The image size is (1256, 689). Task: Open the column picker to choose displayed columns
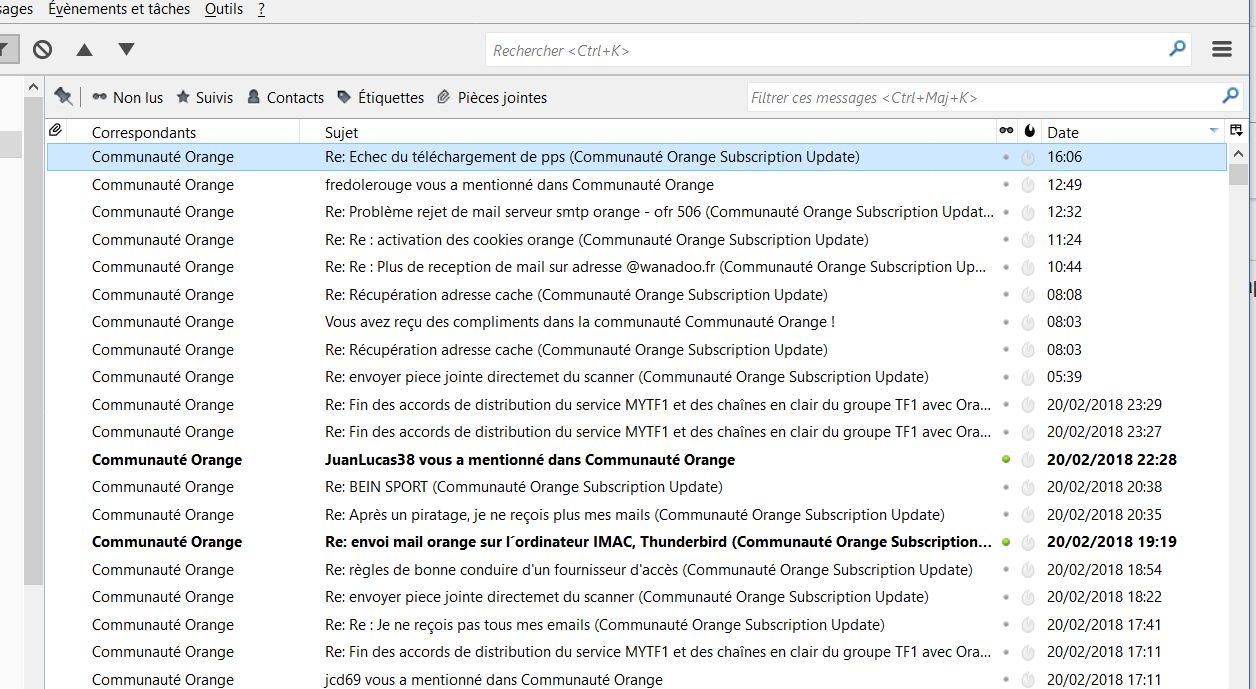coord(1236,131)
